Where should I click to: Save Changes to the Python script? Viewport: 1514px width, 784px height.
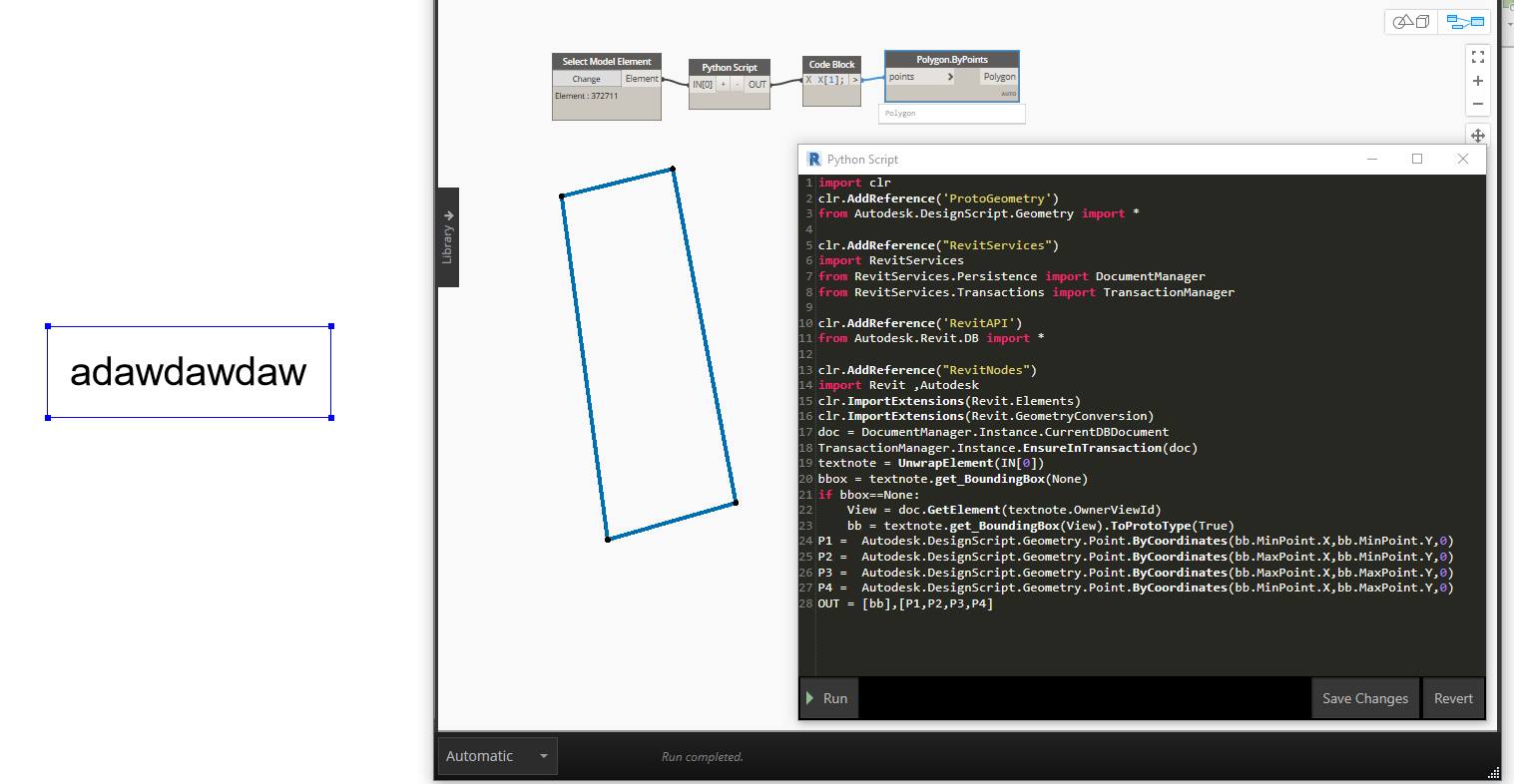[1364, 698]
